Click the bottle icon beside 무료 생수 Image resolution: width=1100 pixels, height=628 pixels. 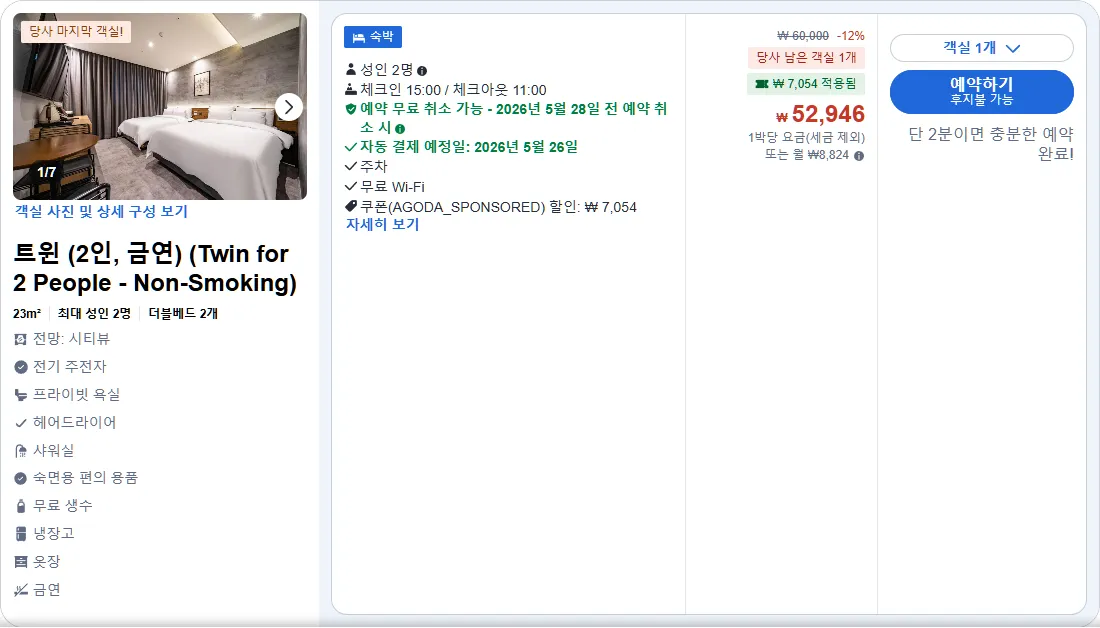click(20, 506)
